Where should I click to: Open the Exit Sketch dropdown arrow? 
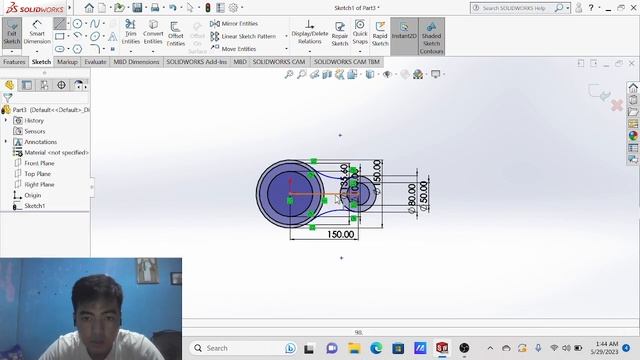(x=12, y=52)
